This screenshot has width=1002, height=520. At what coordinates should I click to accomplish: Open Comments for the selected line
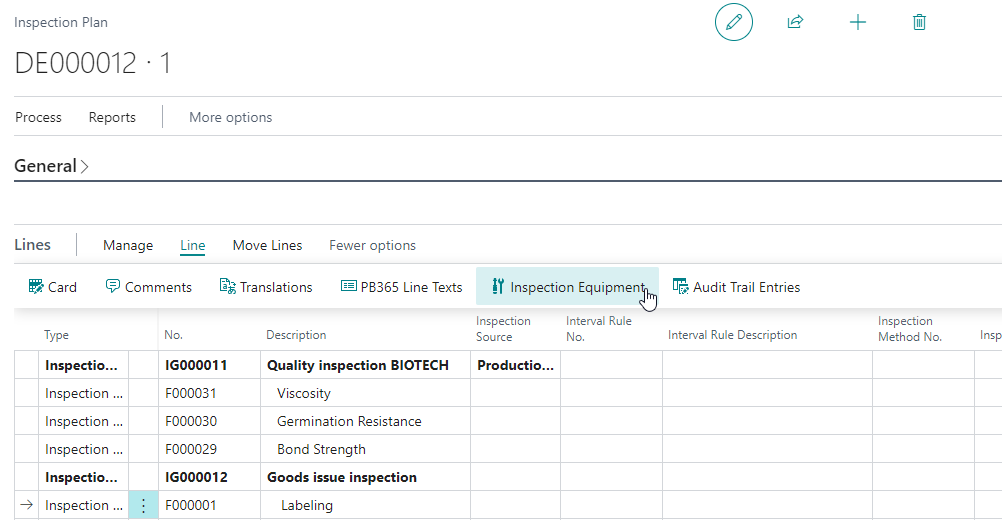148,287
